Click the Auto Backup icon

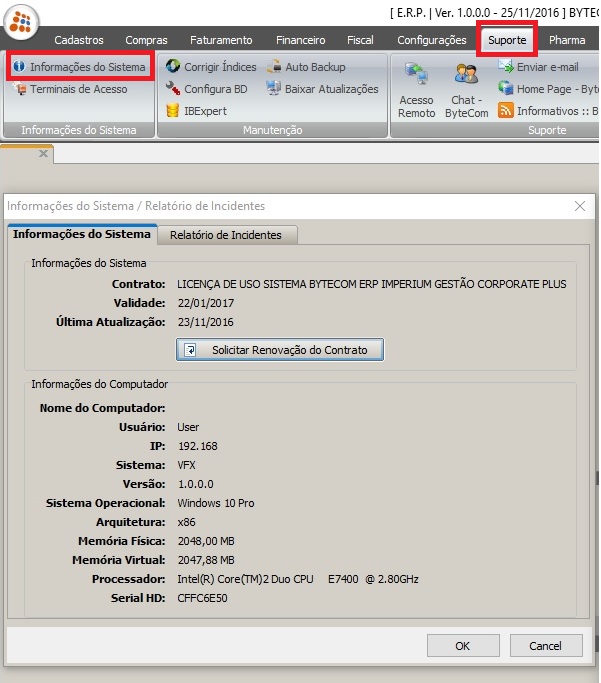(274, 66)
